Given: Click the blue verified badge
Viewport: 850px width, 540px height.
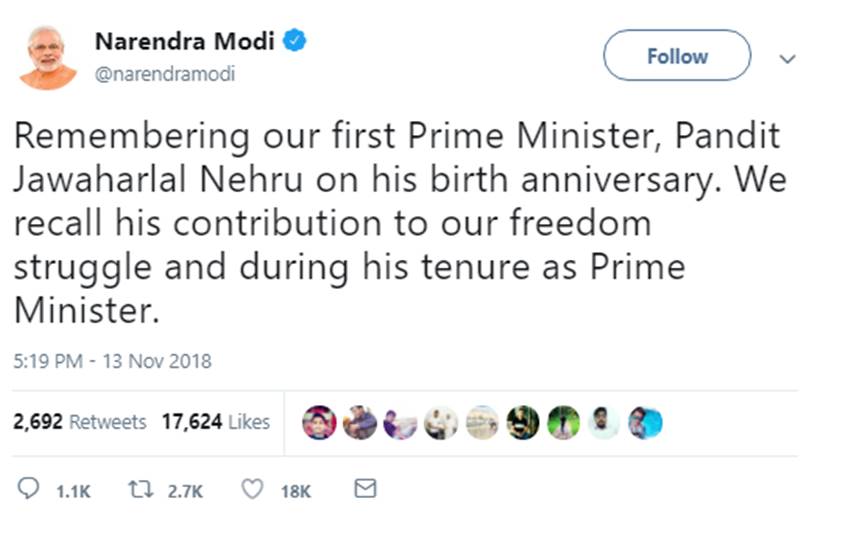Looking at the screenshot, I should [x=295, y=41].
